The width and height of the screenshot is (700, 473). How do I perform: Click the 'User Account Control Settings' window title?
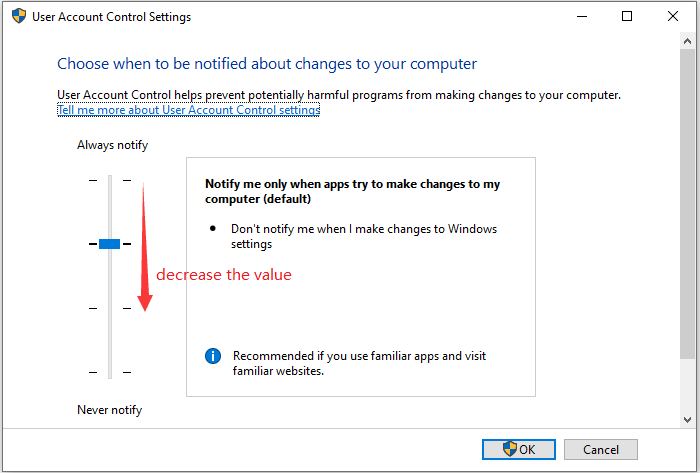(112, 17)
